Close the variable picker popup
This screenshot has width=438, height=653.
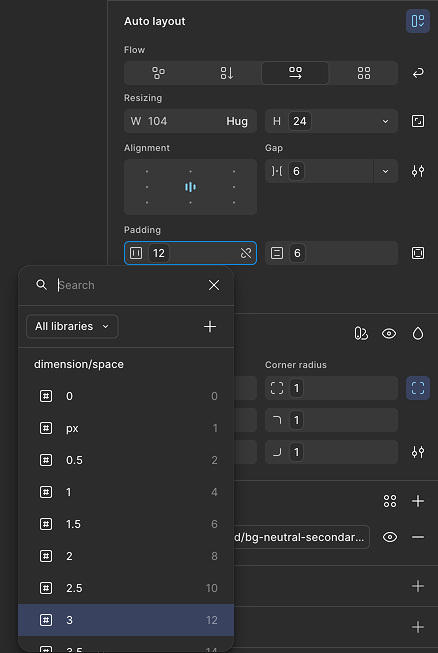pos(214,285)
